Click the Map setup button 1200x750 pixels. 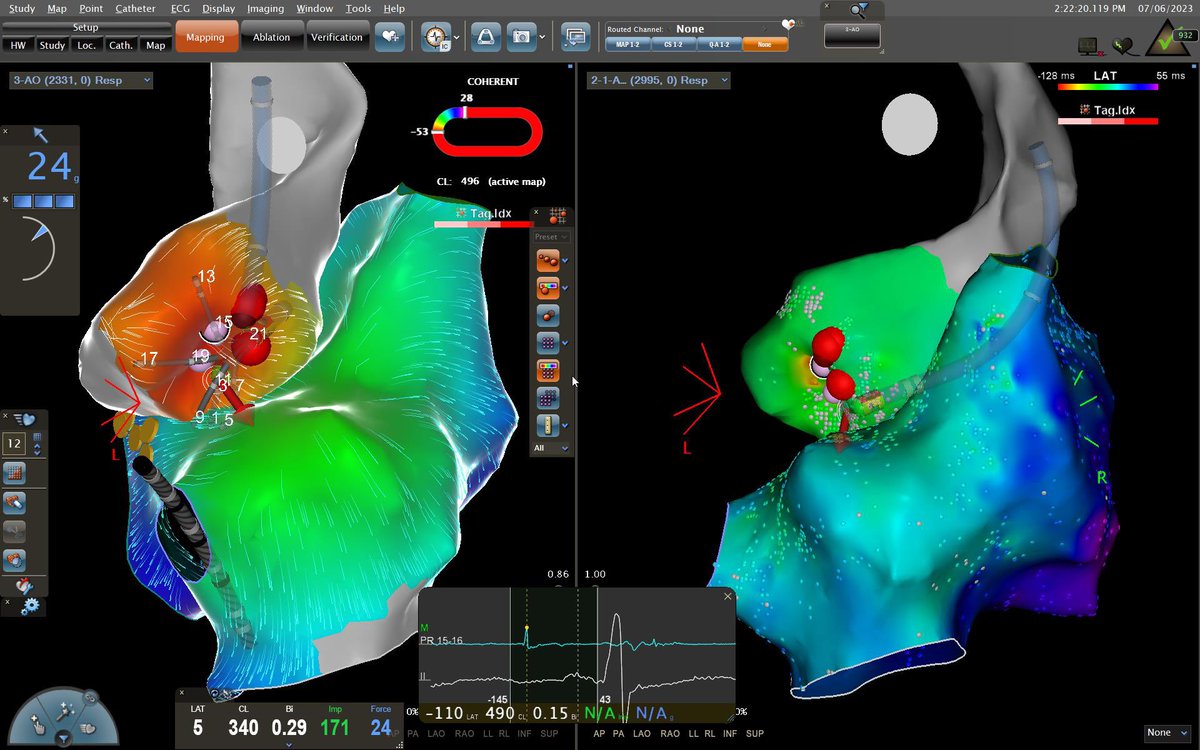pos(155,45)
